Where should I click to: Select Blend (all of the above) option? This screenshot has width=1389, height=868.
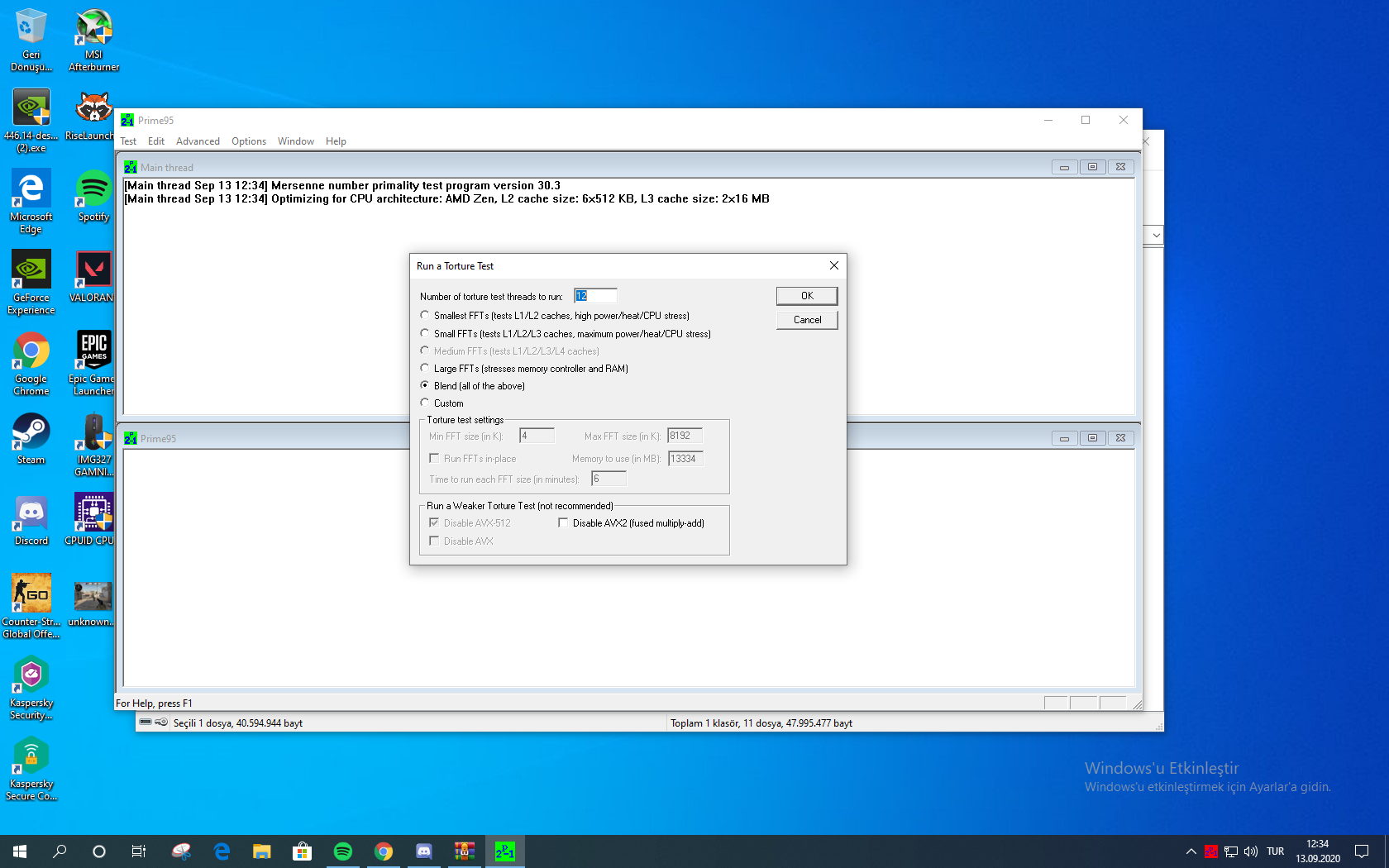tap(425, 385)
